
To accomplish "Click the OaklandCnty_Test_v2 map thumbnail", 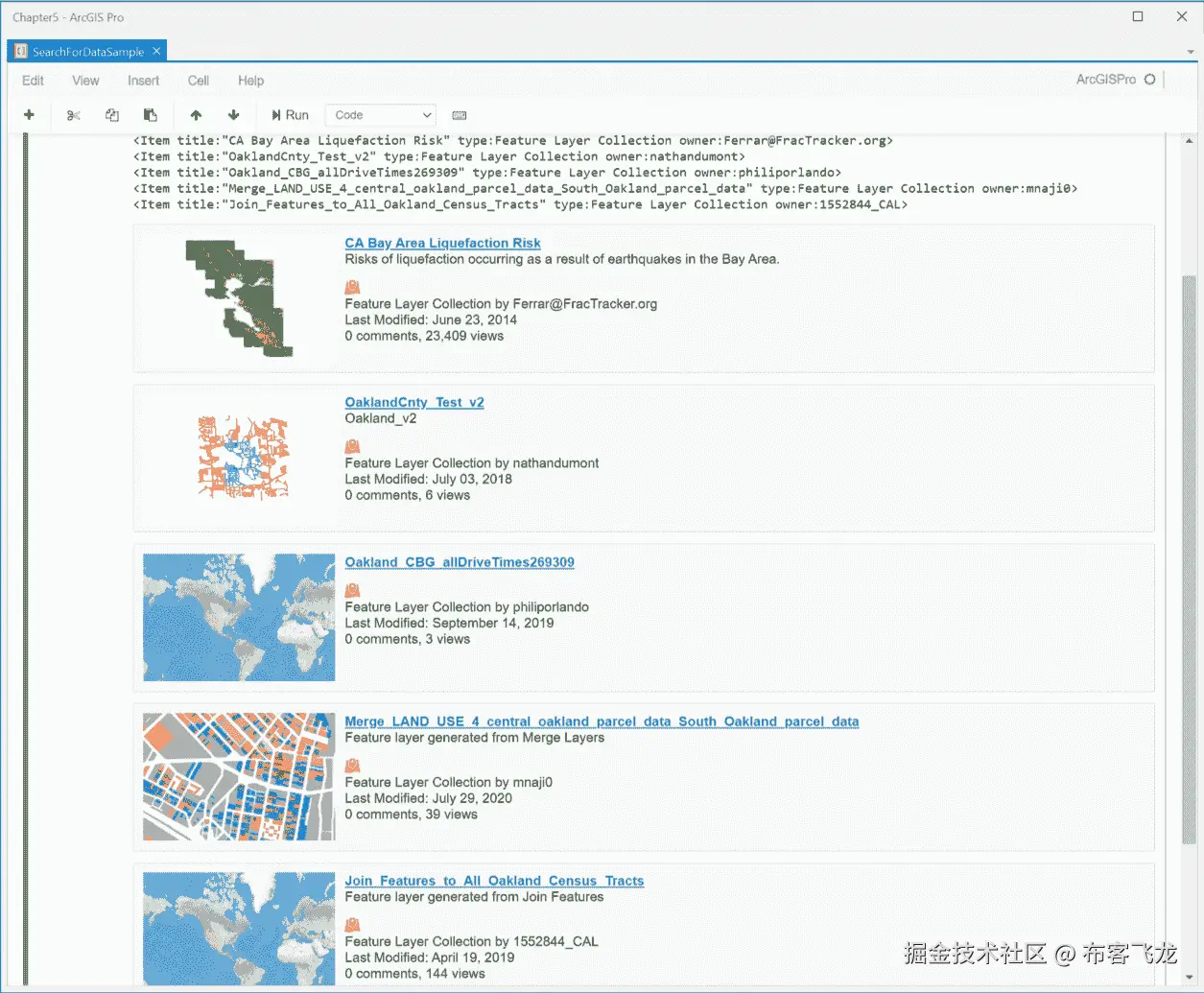I will pyautogui.click(x=243, y=458).
